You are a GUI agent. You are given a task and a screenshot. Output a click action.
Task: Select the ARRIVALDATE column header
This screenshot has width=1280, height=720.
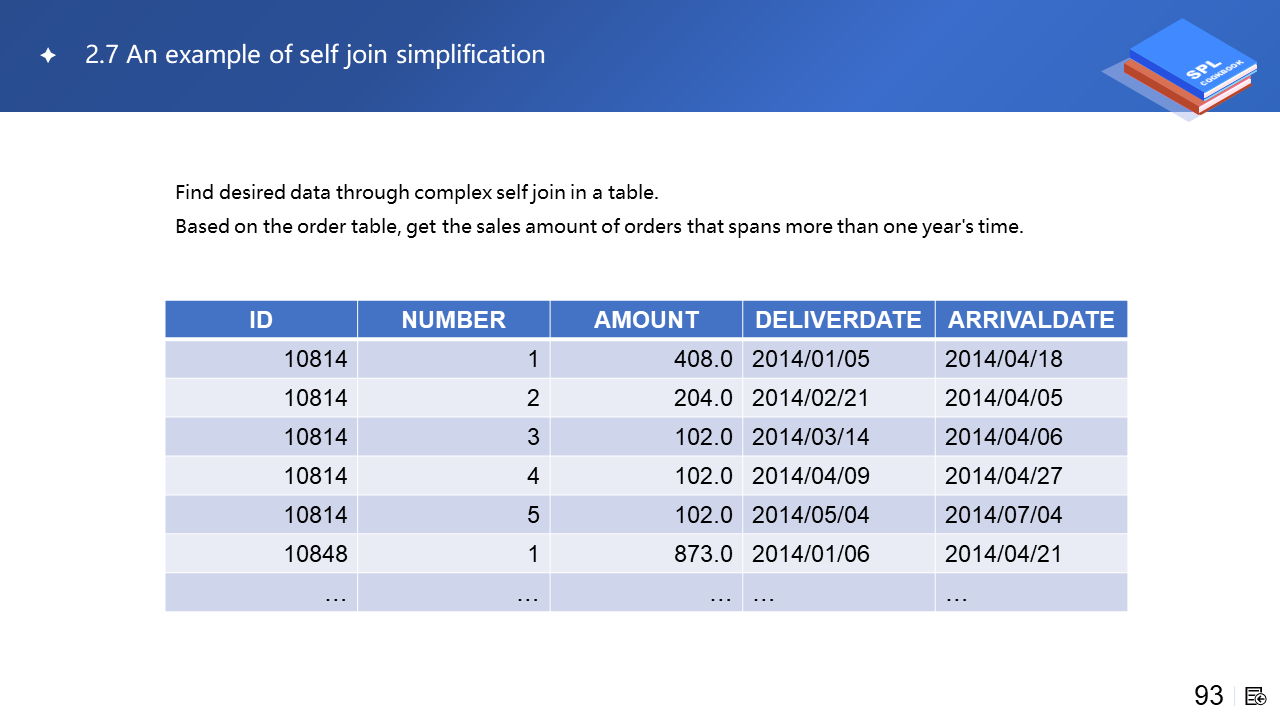coord(1031,320)
